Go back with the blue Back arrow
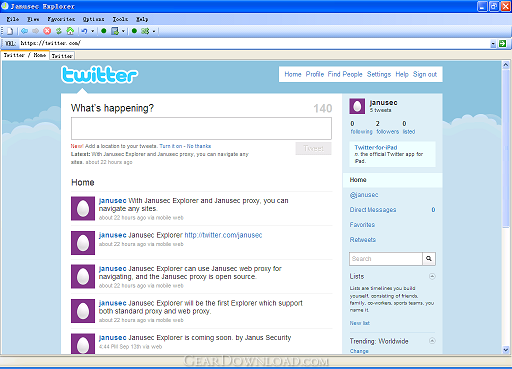This screenshot has width=512, height=369. tap(24, 31)
